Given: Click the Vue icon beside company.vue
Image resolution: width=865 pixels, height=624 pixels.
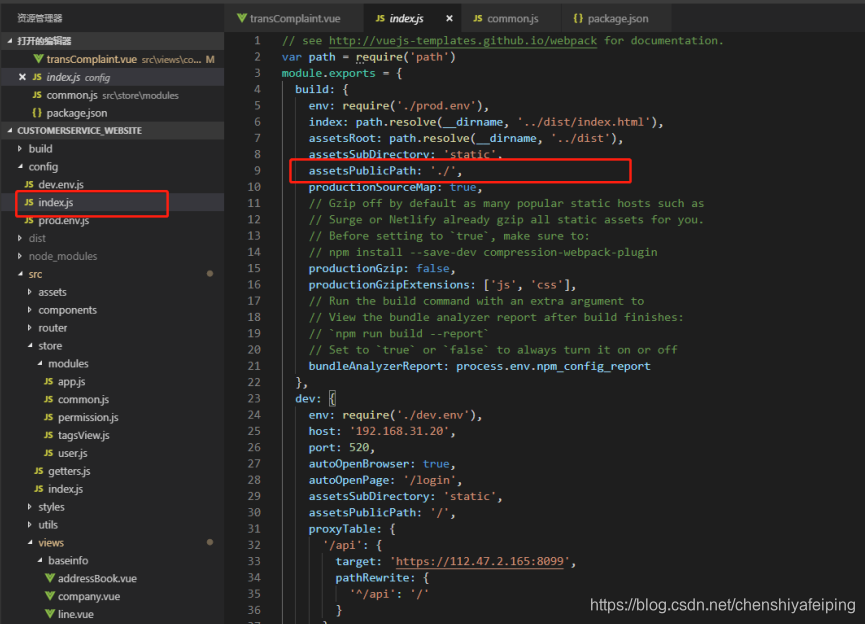Looking at the screenshot, I should pyautogui.click(x=50, y=596).
